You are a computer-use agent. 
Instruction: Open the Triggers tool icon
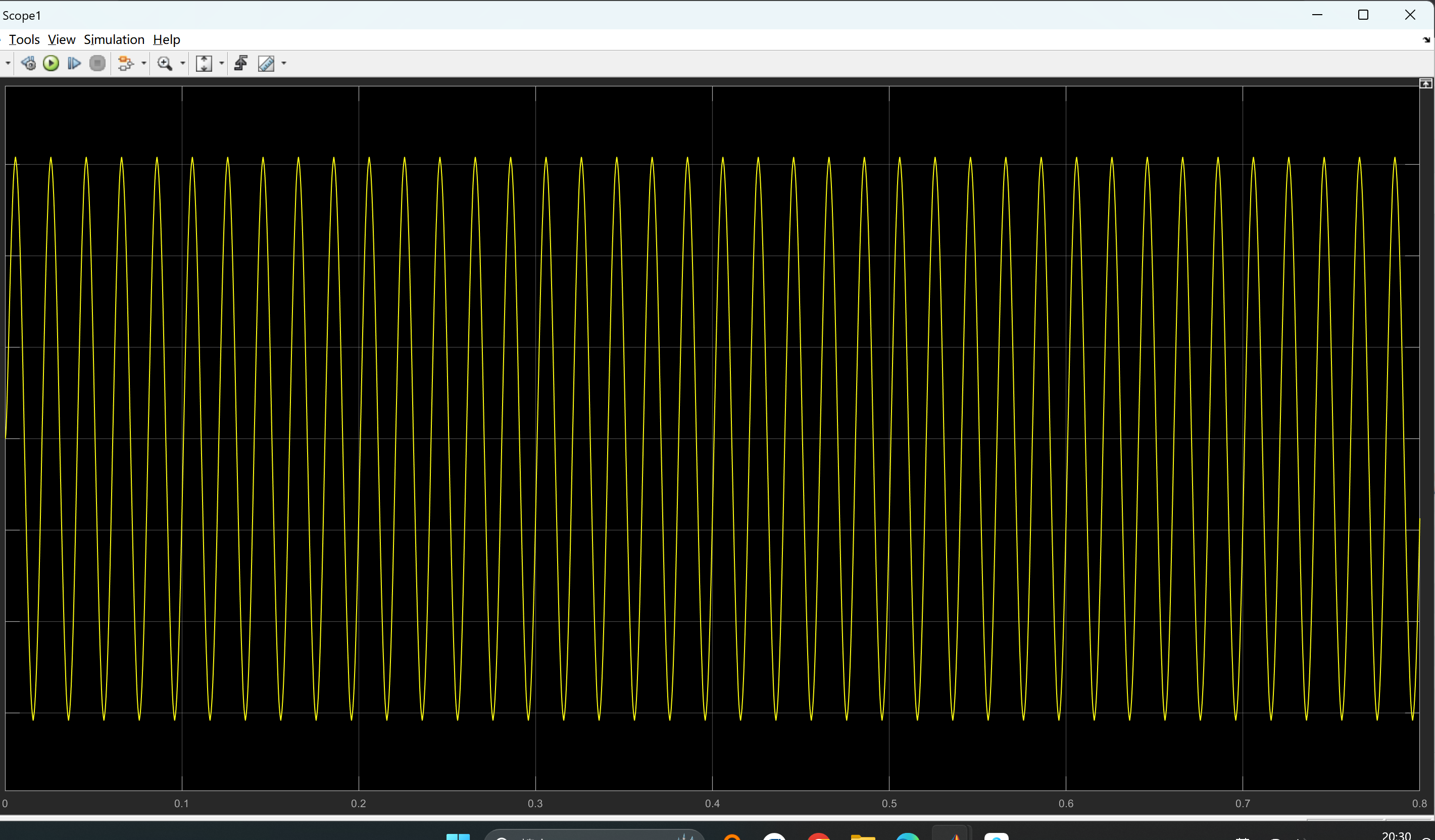pyautogui.click(x=241, y=63)
